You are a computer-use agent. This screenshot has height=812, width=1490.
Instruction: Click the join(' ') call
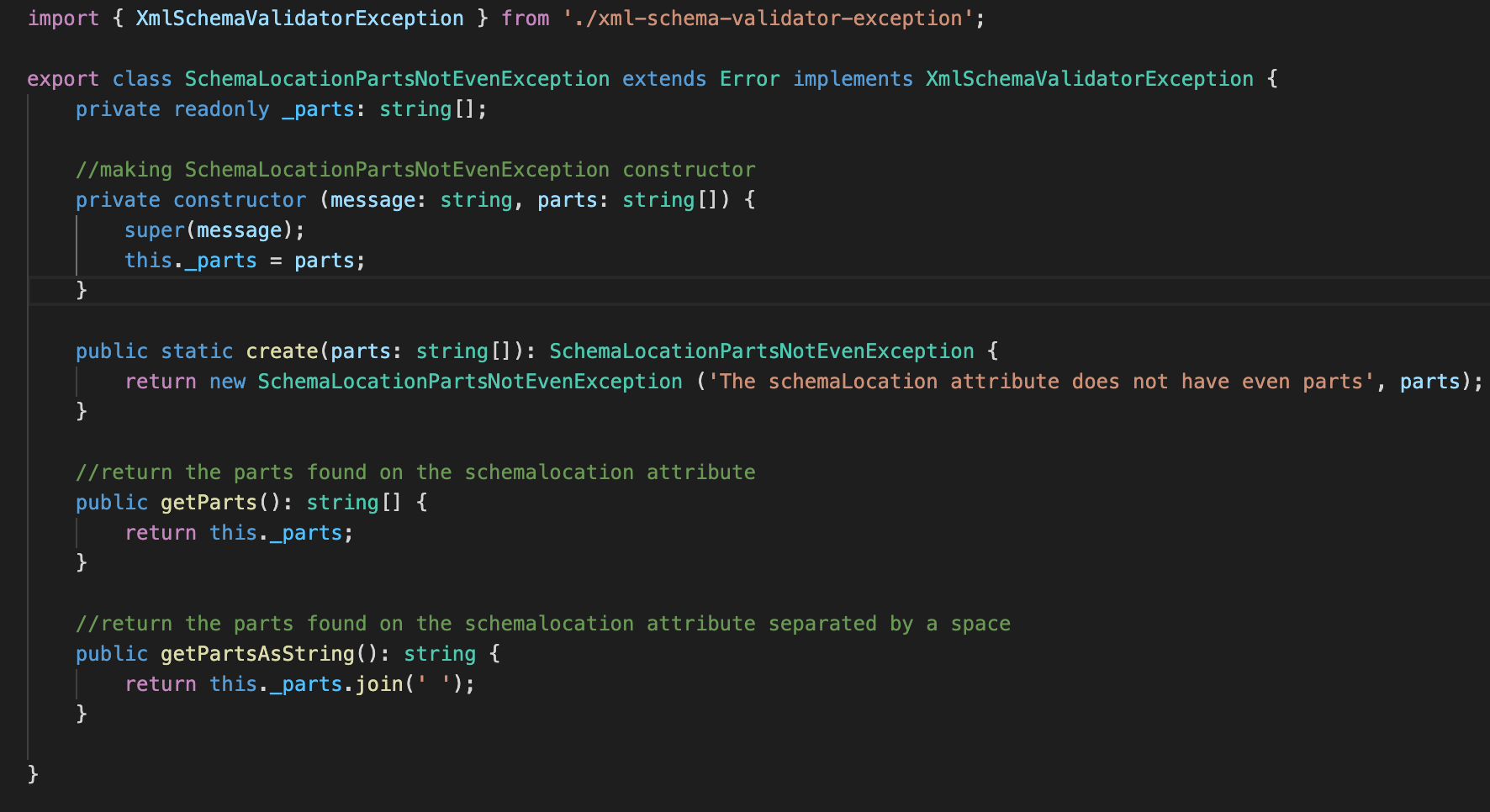412,683
